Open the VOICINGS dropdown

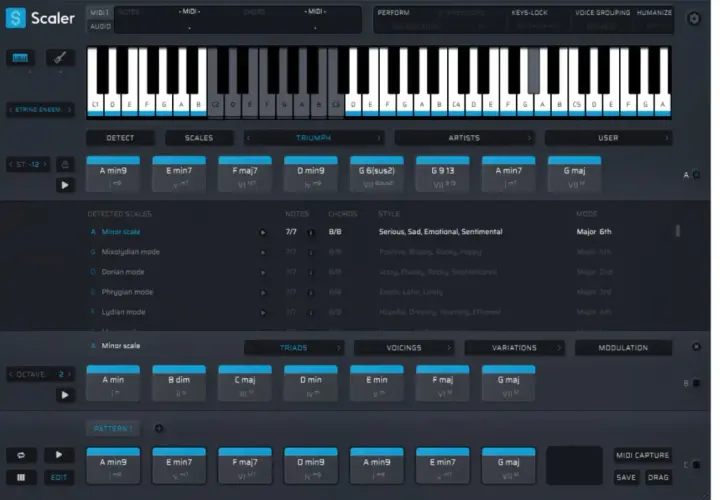(404, 348)
